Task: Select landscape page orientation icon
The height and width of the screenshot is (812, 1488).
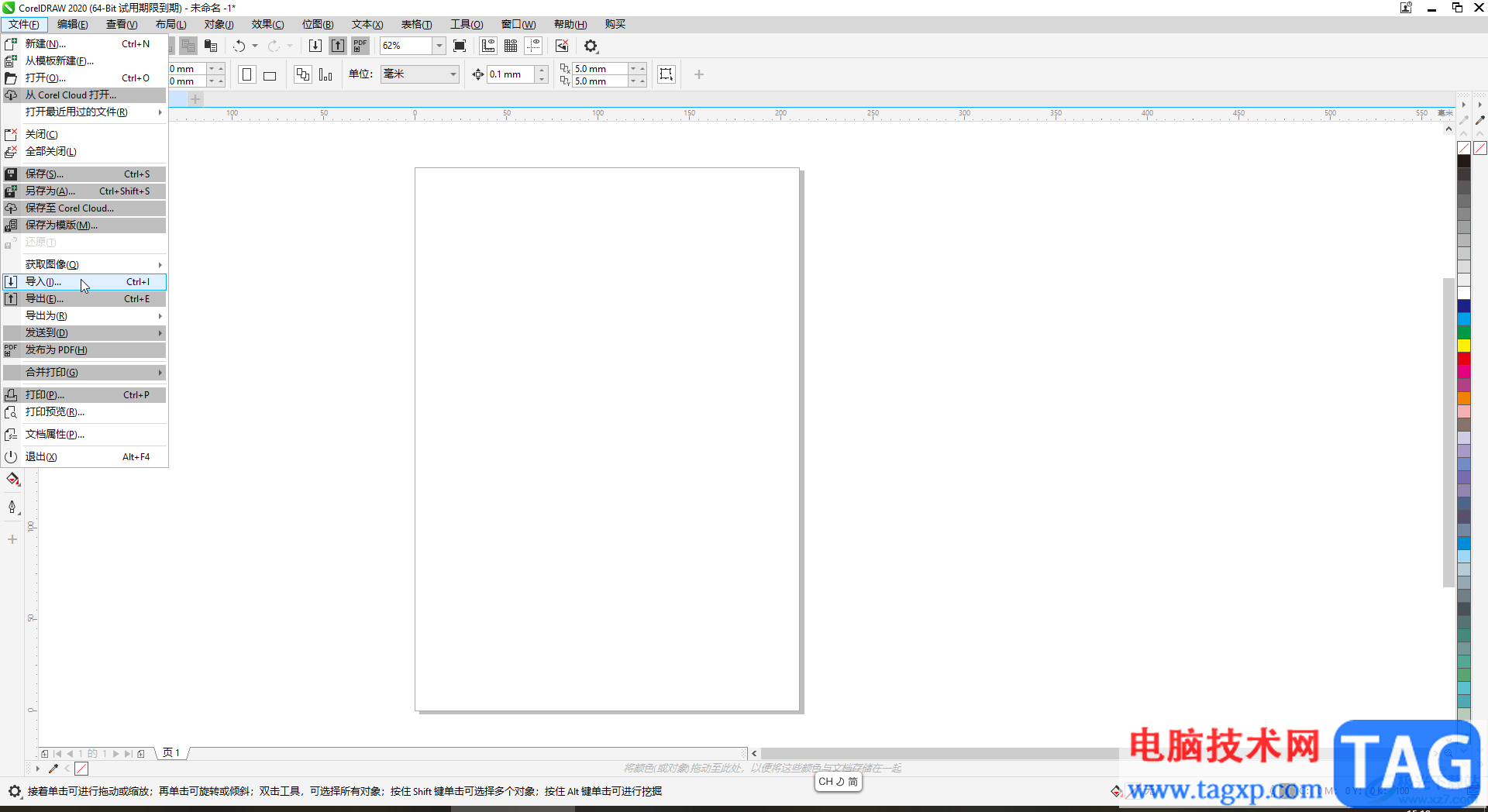Action: [270, 74]
